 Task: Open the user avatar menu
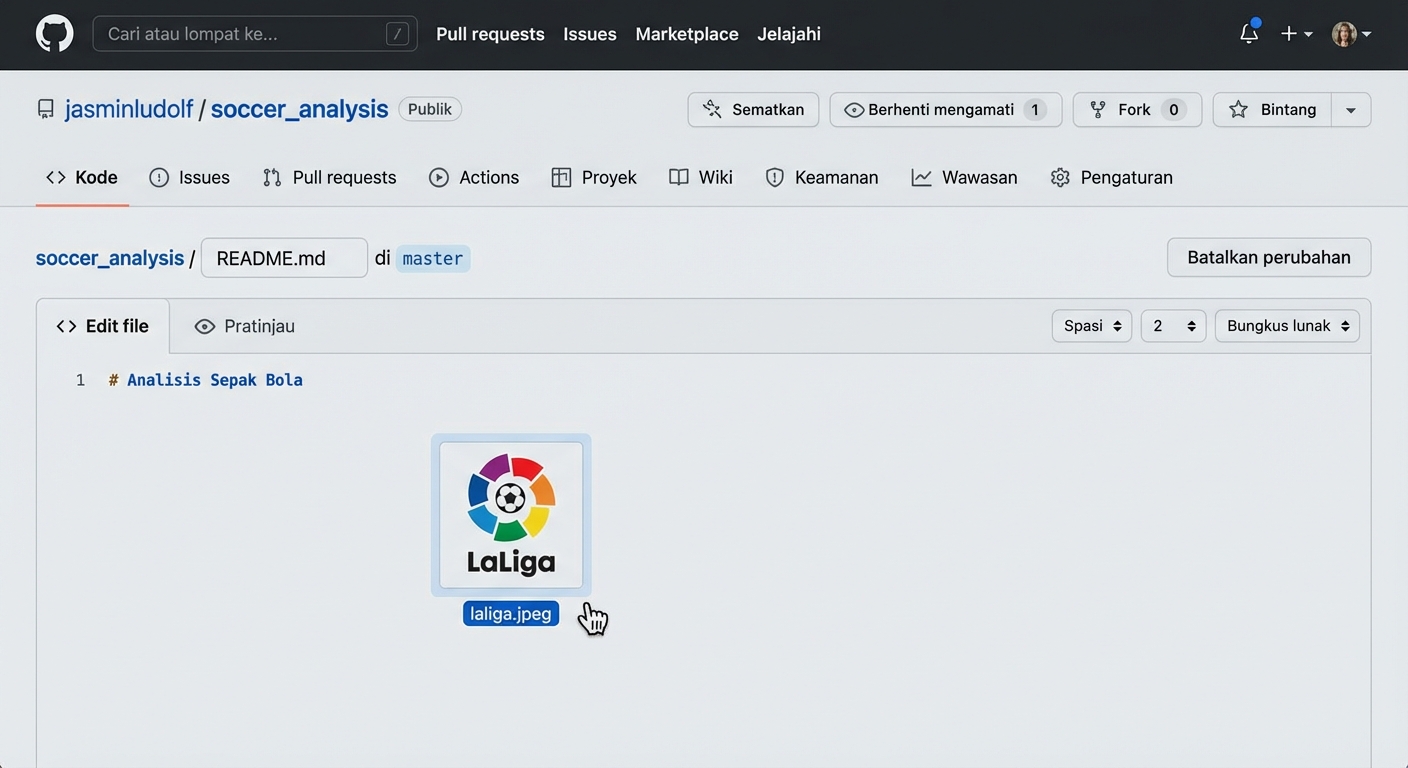1351,34
